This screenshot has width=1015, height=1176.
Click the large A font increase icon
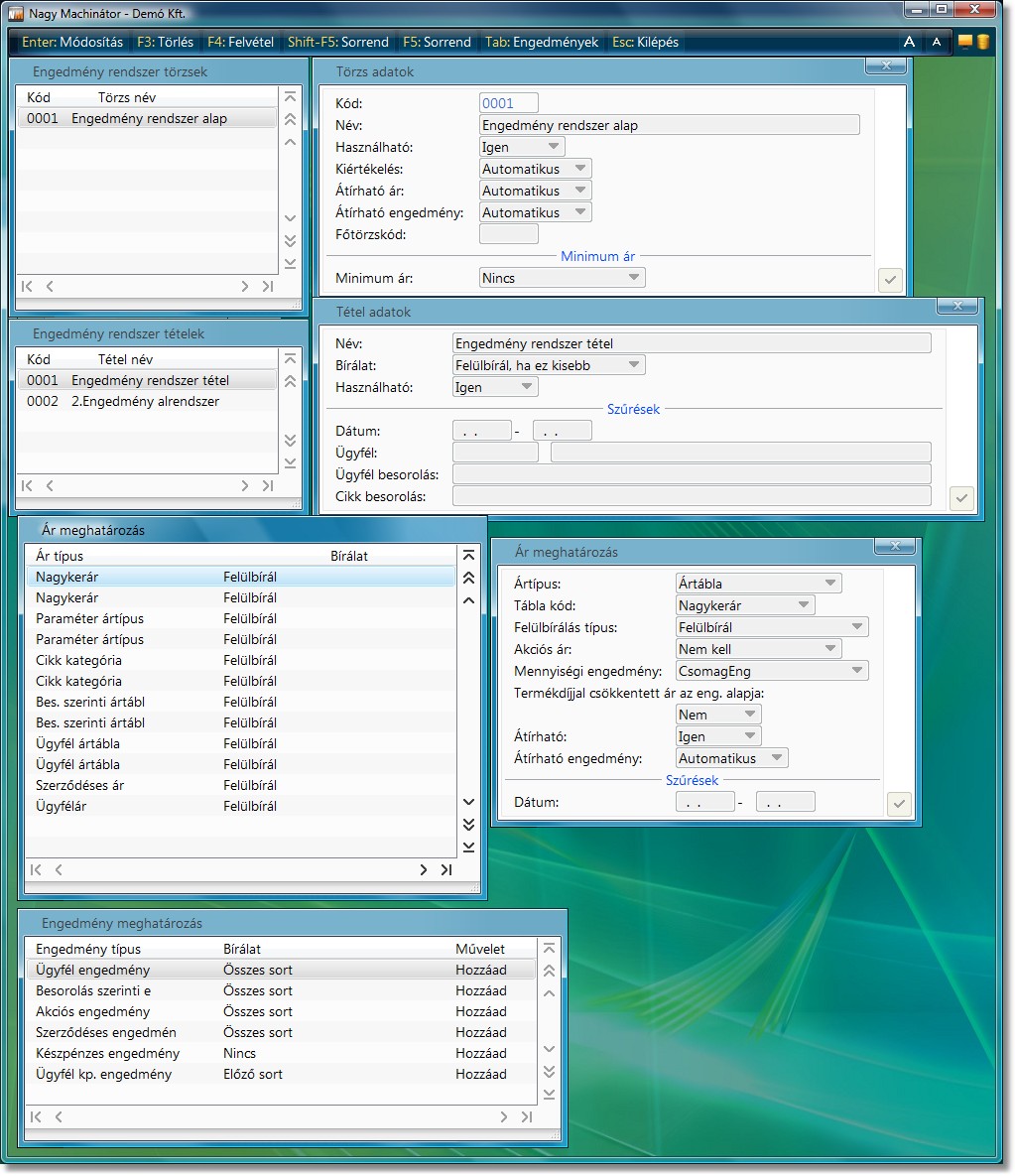[x=909, y=42]
